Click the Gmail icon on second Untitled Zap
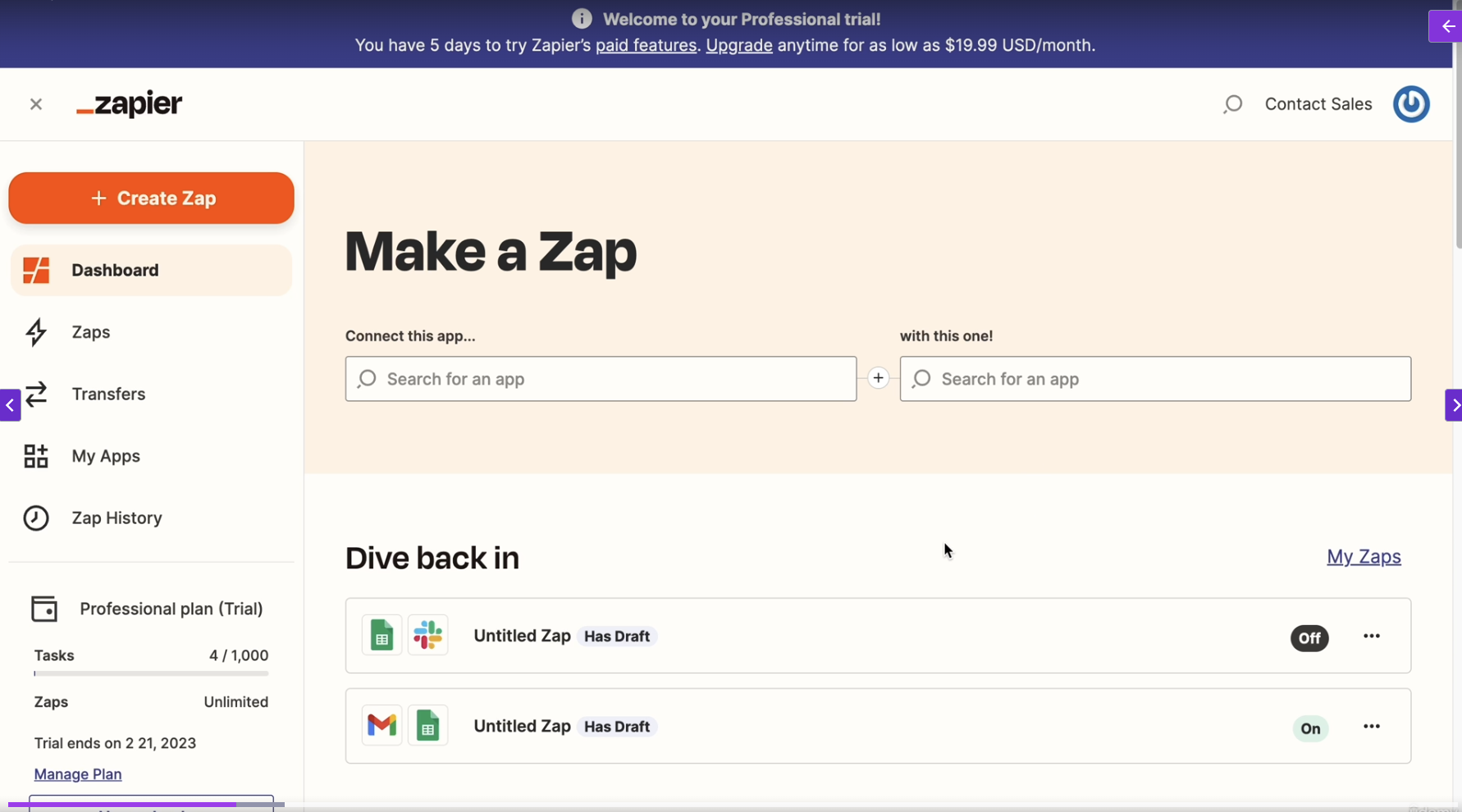1462x812 pixels. click(381, 725)
